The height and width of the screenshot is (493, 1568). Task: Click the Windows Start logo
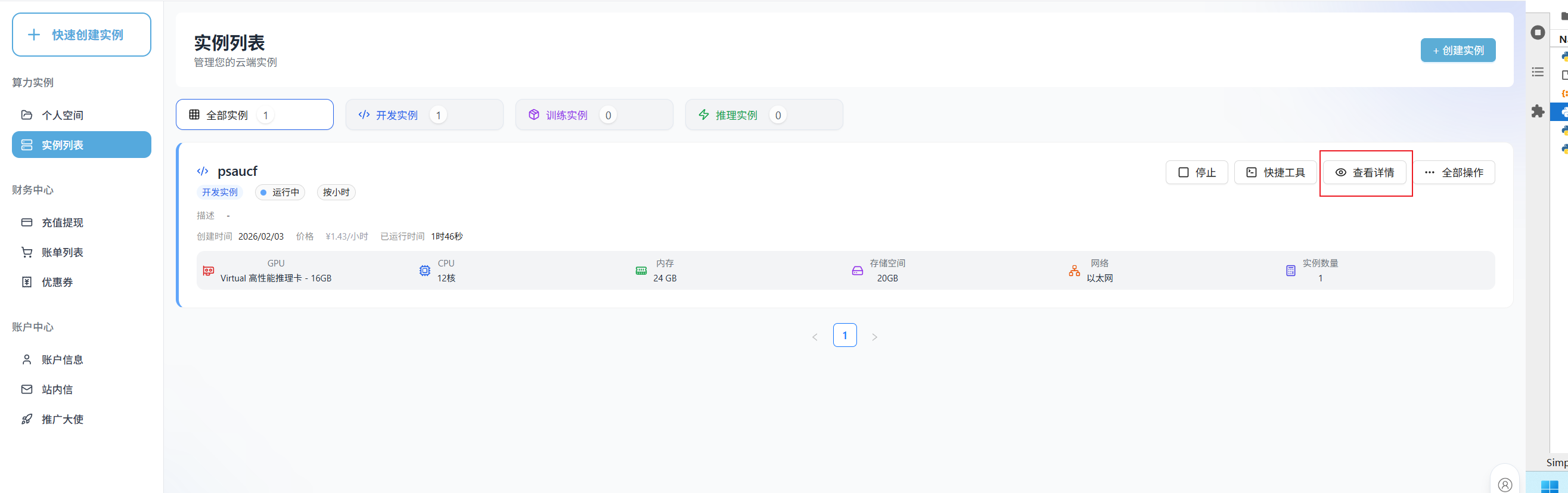point(1550,486)
